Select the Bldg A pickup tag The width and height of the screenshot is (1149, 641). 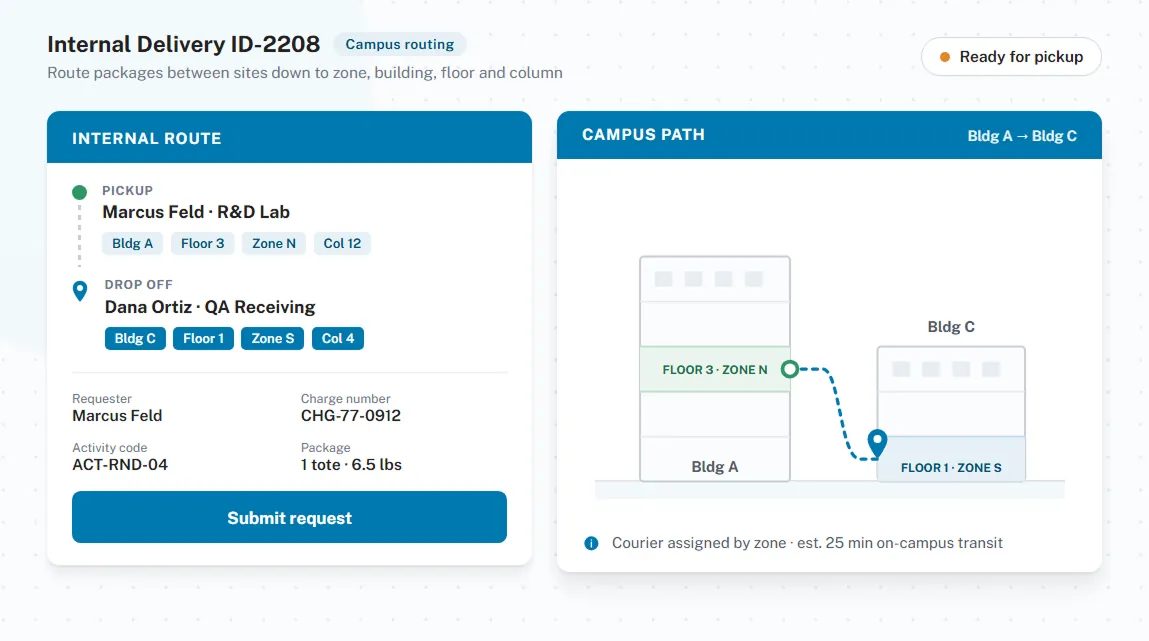(x=133, y=243)
